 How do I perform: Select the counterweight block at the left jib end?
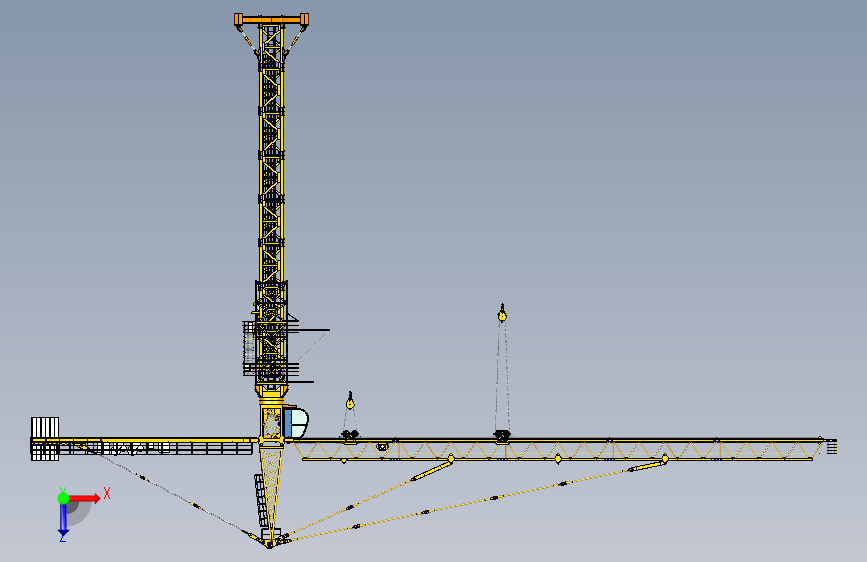[45, 439]
